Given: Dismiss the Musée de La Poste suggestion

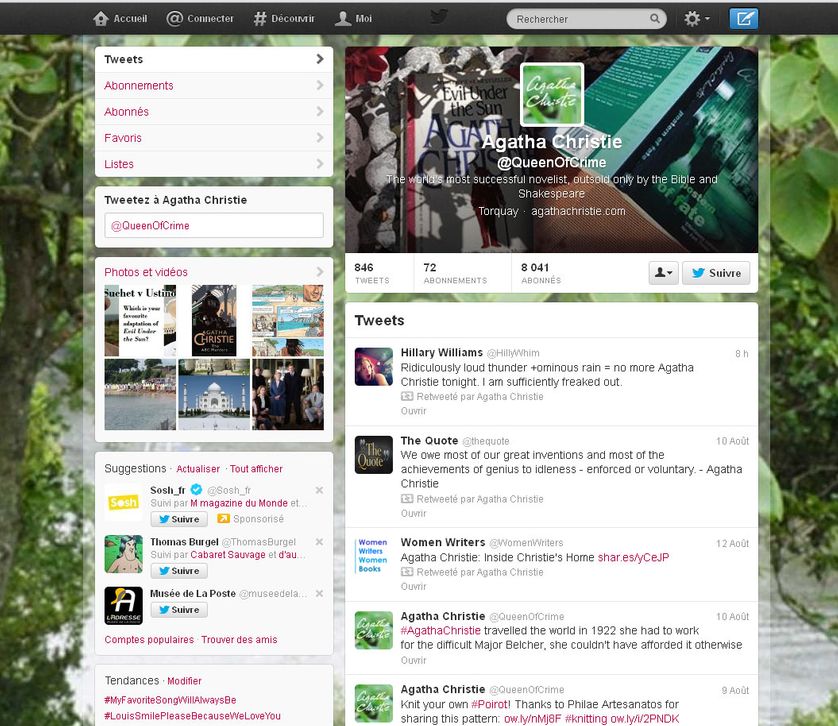Looking at the screenshot, I should [x=319, y=593].
